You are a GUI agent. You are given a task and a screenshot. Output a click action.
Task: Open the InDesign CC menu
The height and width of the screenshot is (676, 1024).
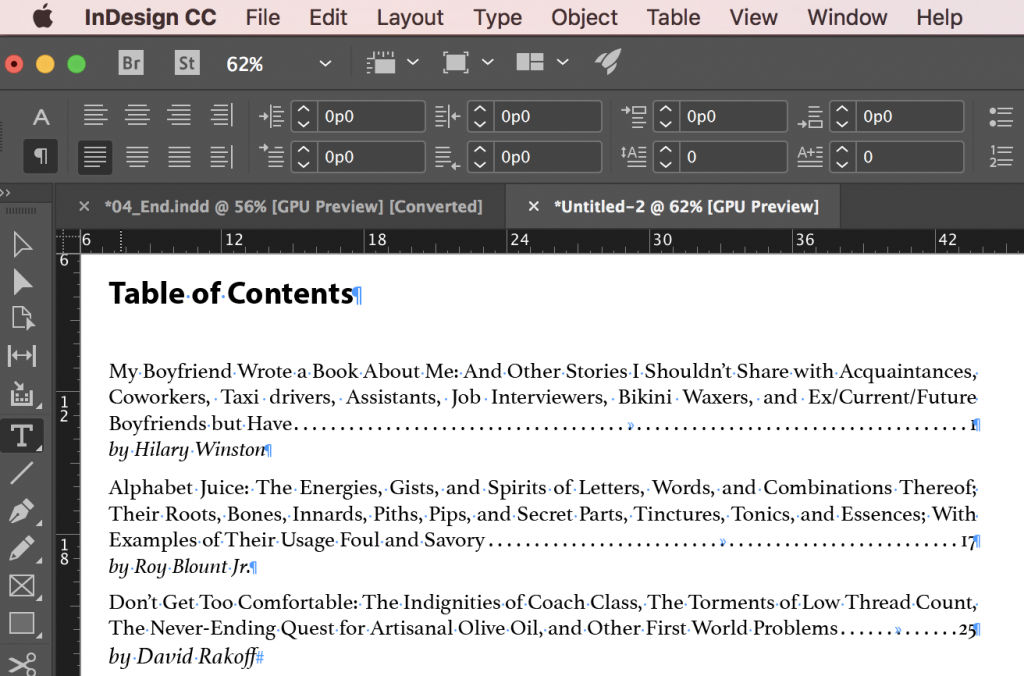150,17
